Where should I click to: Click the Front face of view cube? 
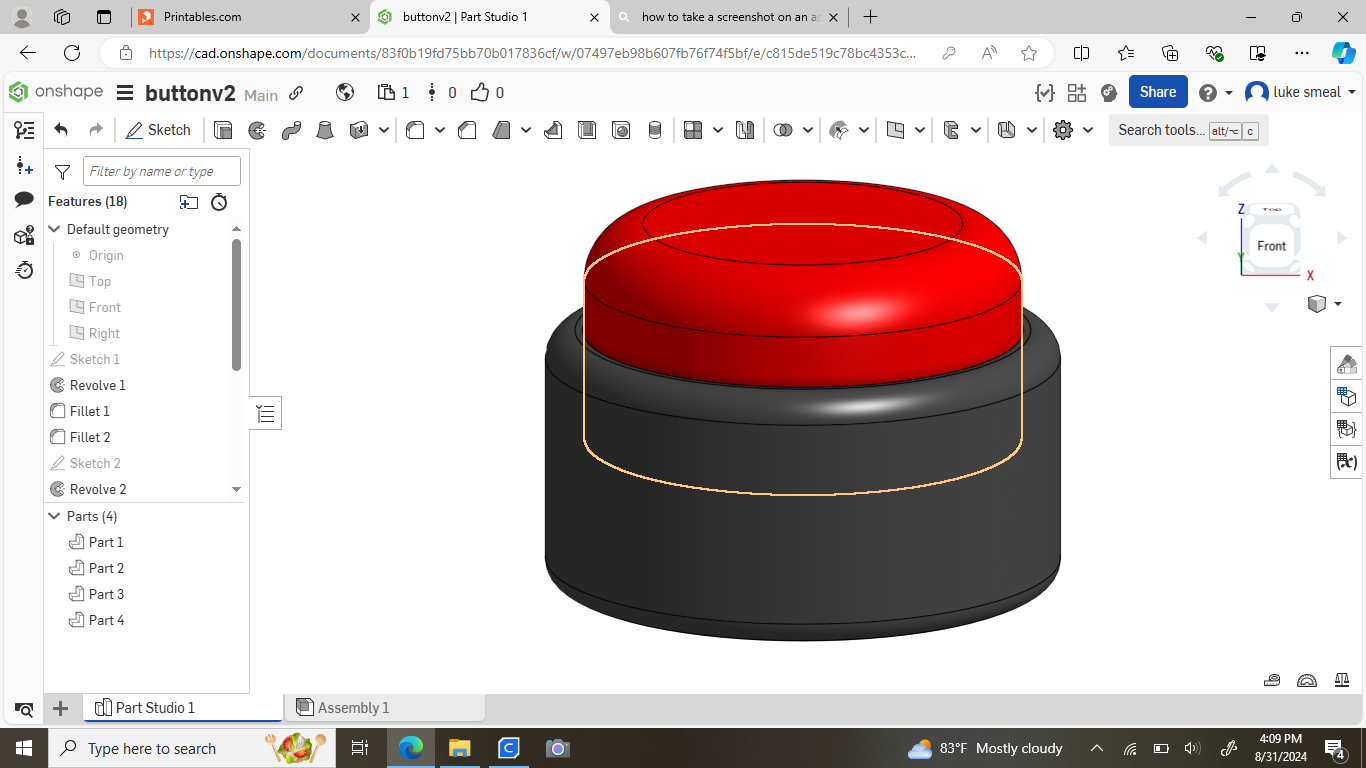click(x=1271, y=246)
